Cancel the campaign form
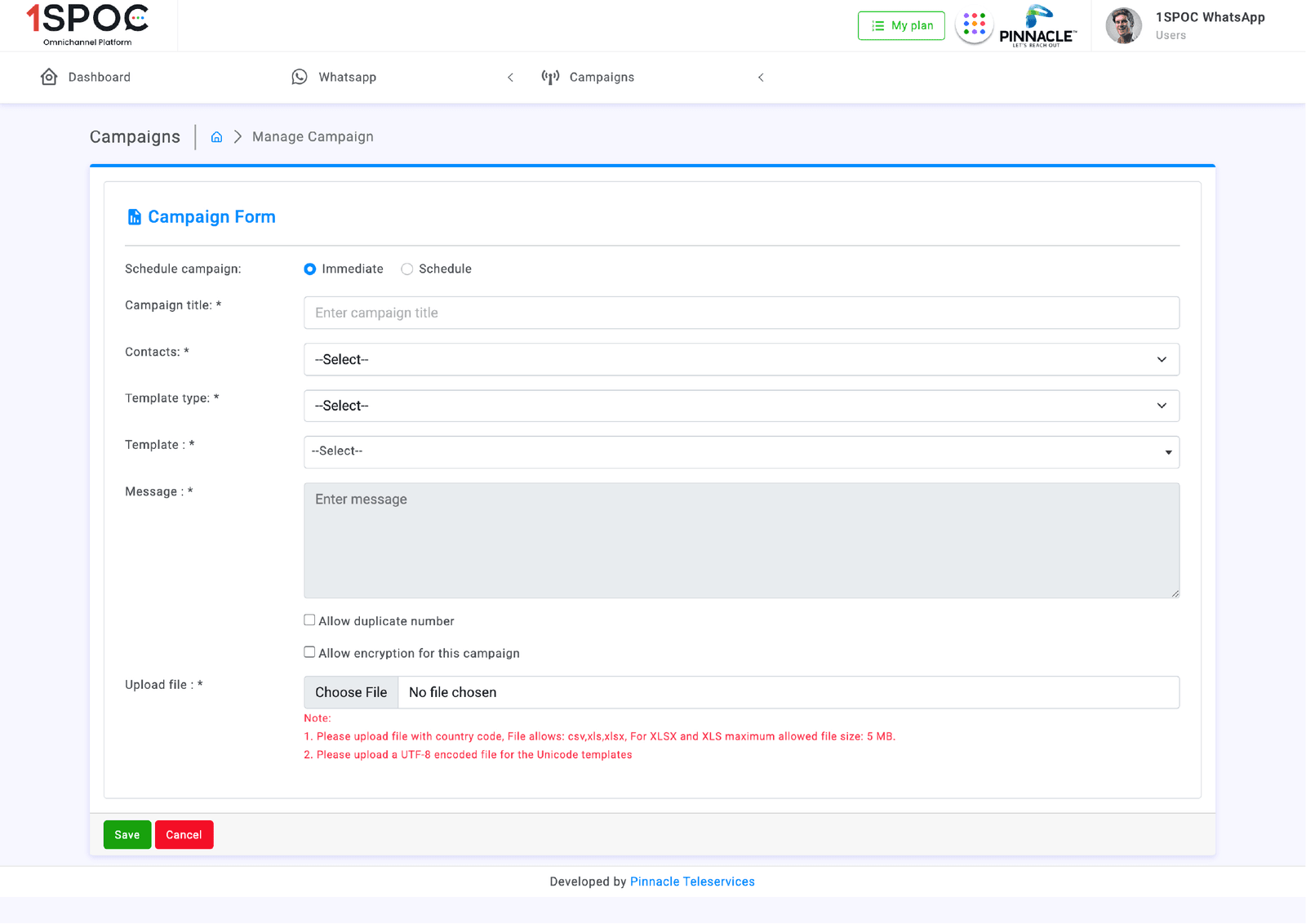The image size is (1306, 924). 184,834
